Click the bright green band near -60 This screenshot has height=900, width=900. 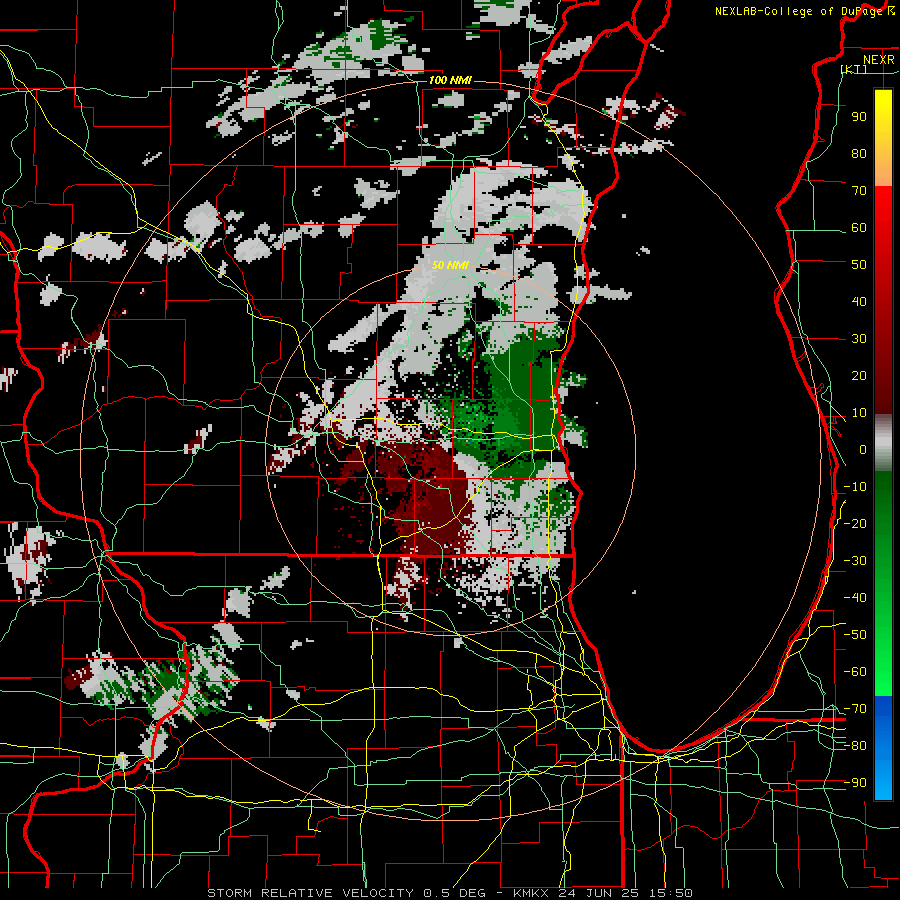tap(883, 669)
